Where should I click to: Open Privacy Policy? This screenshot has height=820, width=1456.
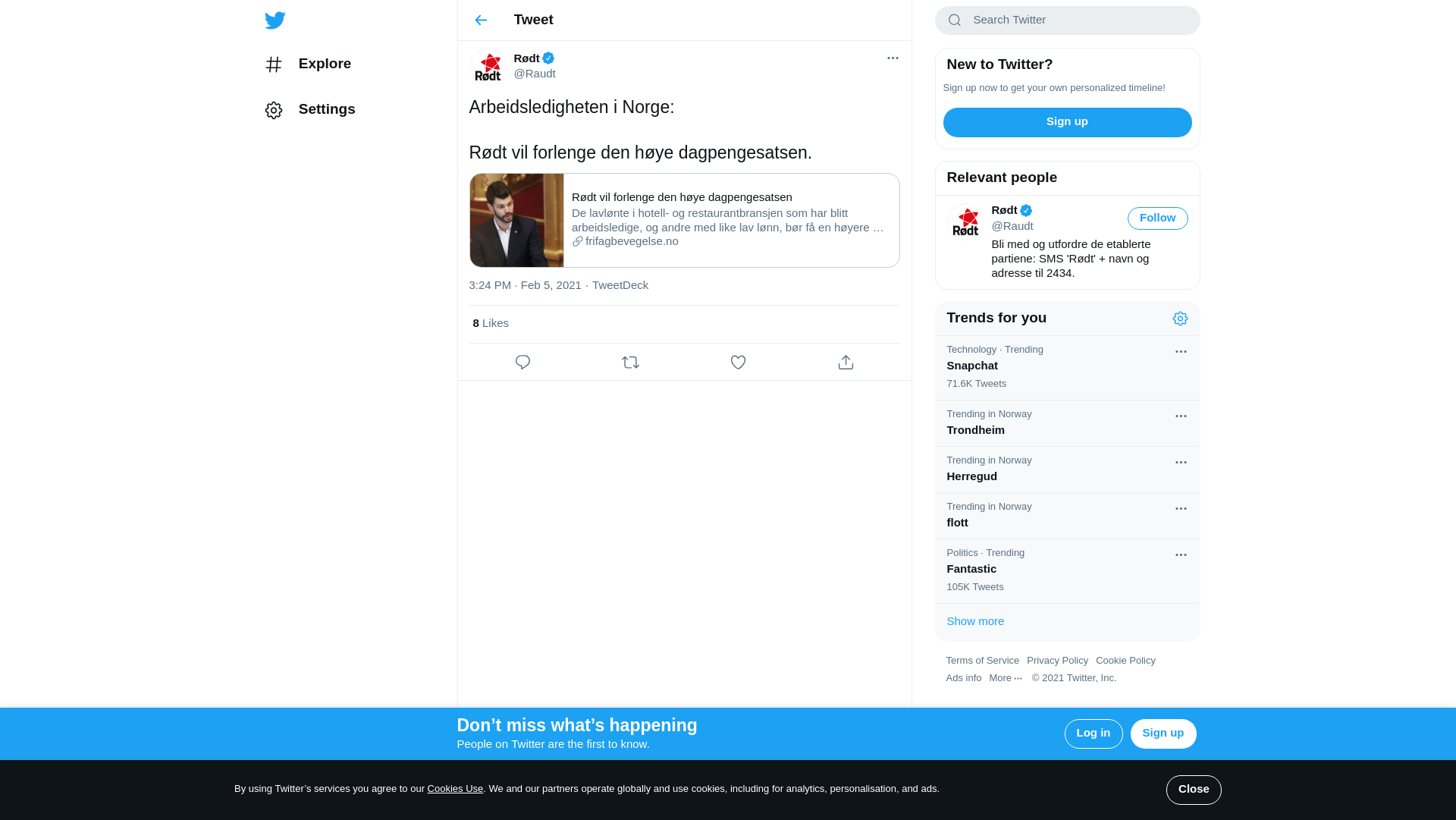tap(1057, 661)
